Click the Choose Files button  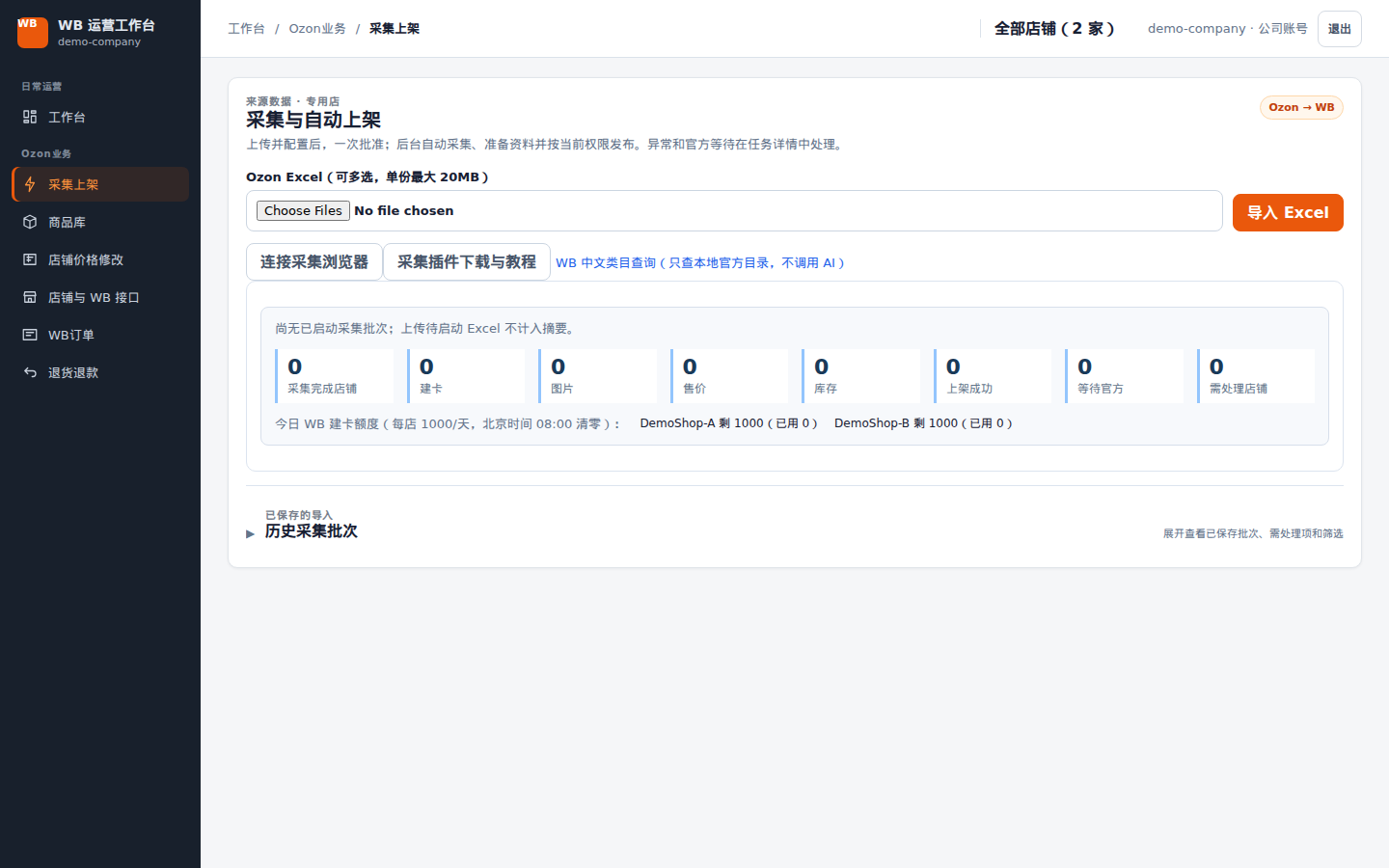(303, 210)
